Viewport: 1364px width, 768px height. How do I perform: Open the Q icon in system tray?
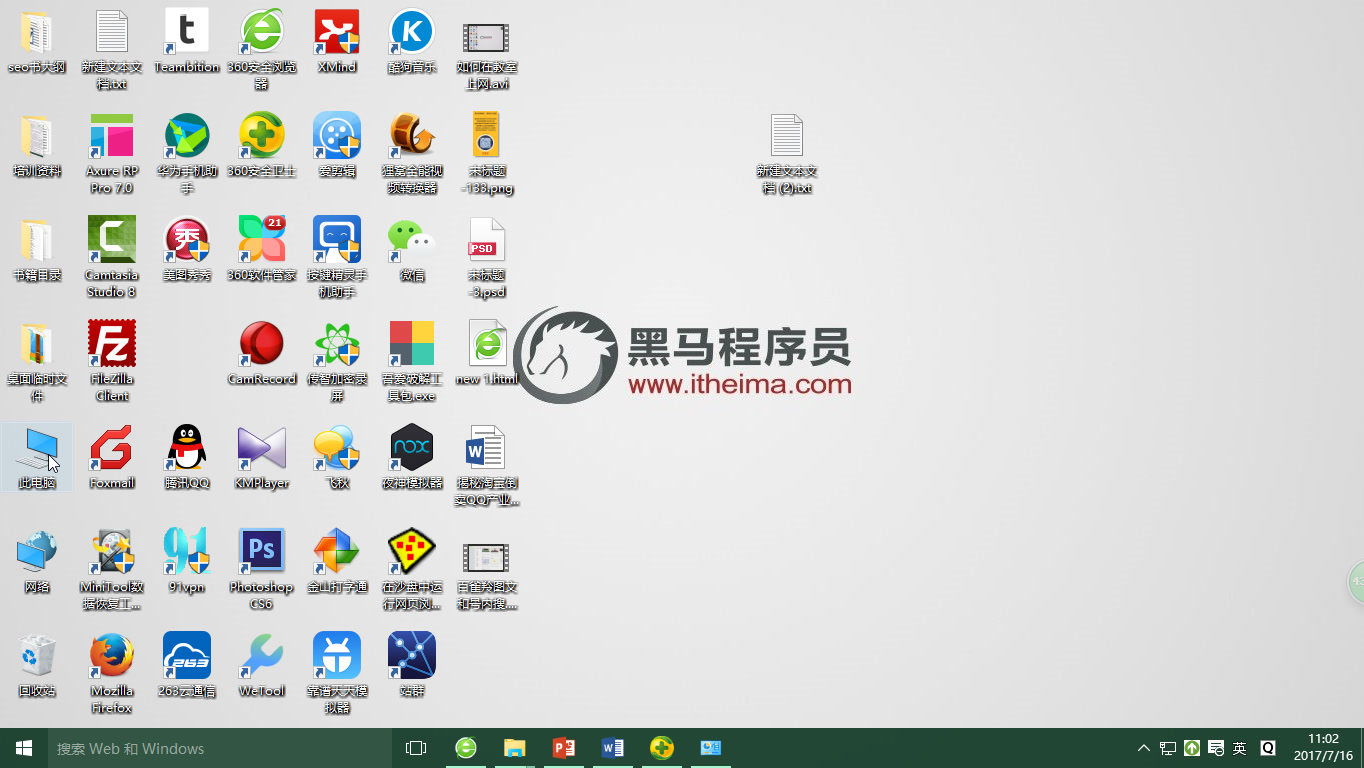pos(1268,748)
